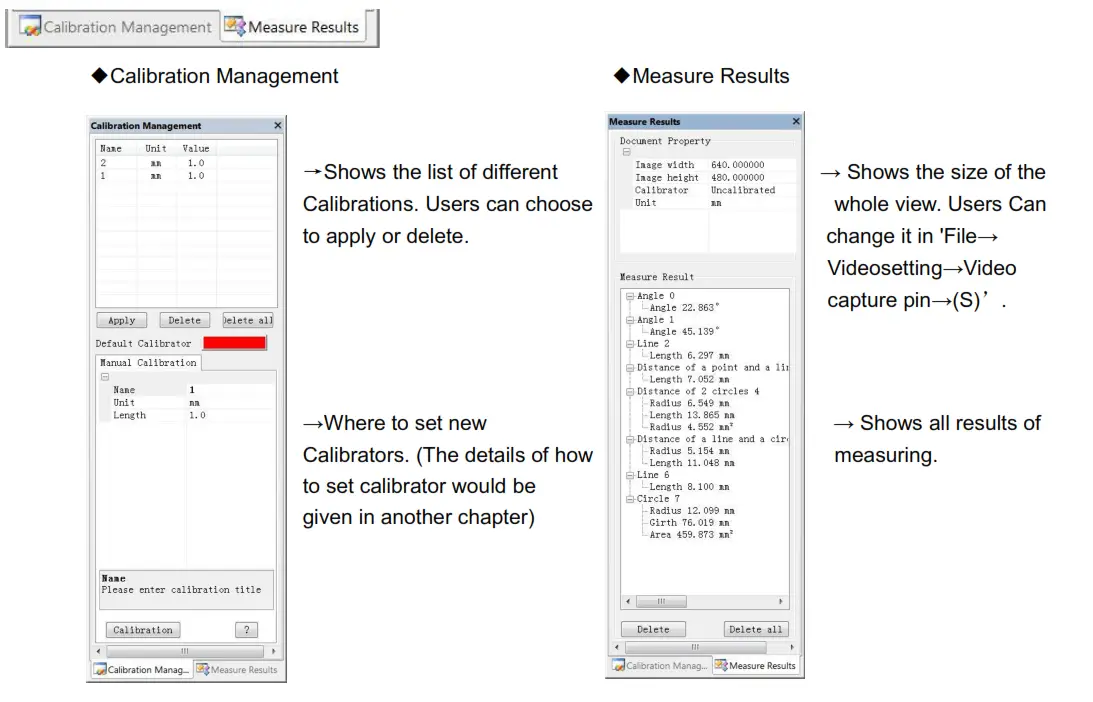Select Length 11.048 mm result
The height and width of the screenshot is (702, 1093).
tap(691, 463)
